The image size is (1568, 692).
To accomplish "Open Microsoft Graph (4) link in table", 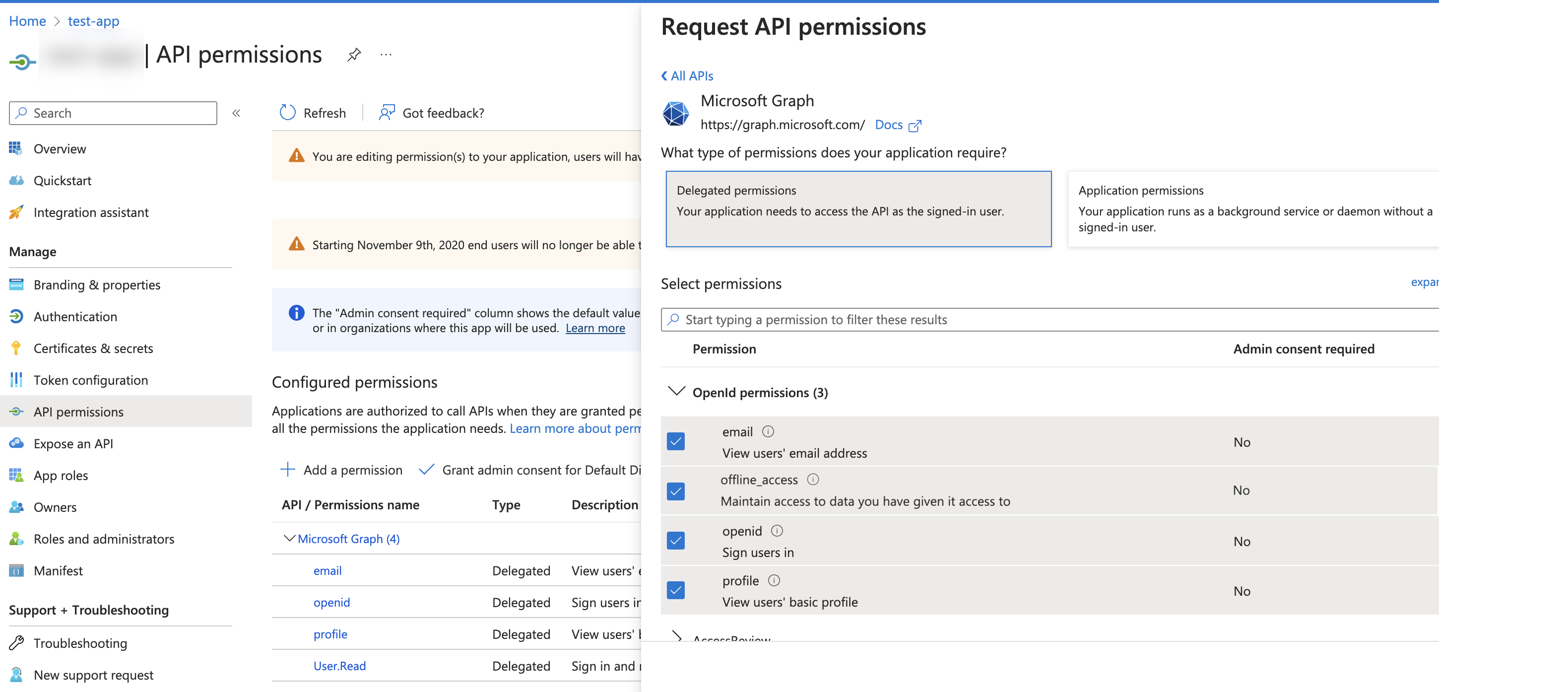I will [x=348, y=539].
